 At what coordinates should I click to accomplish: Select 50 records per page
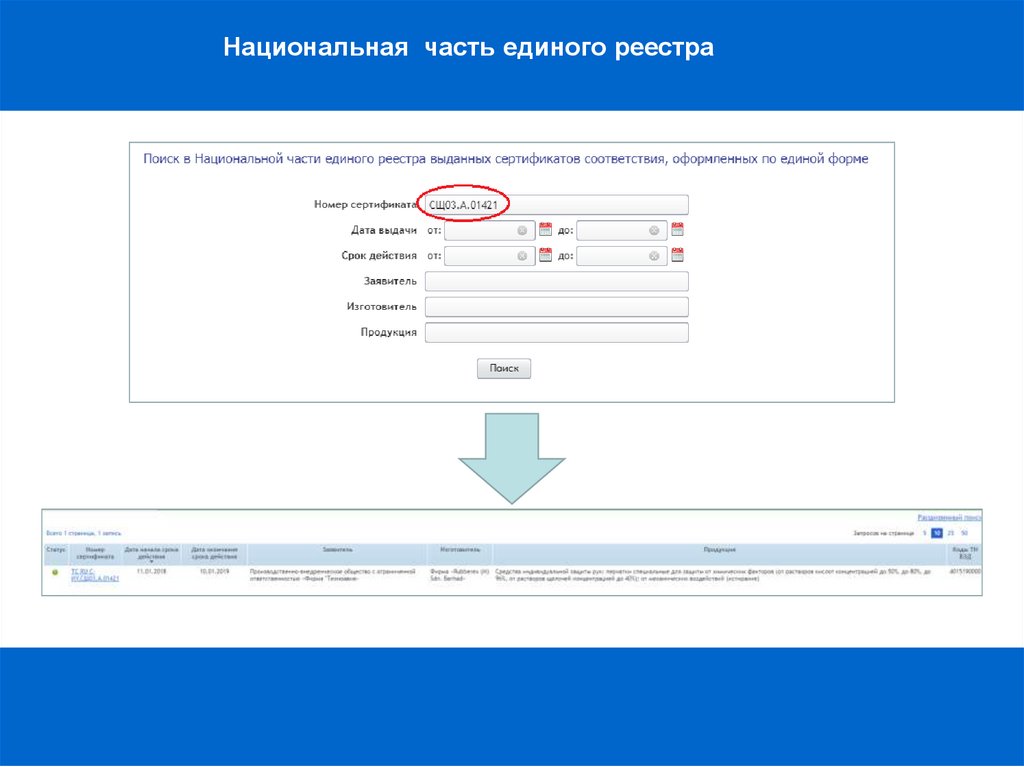click(x=964, y=534)
